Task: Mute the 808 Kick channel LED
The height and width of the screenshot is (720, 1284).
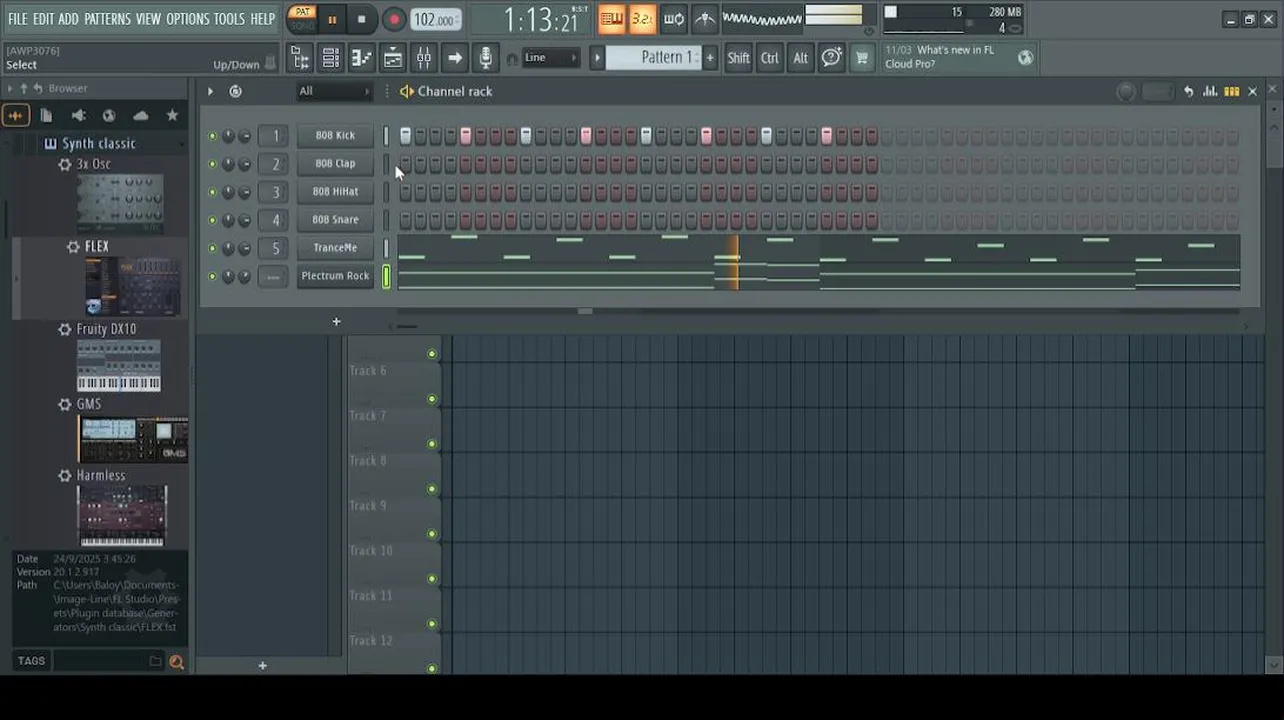Action: coord(212,135)
